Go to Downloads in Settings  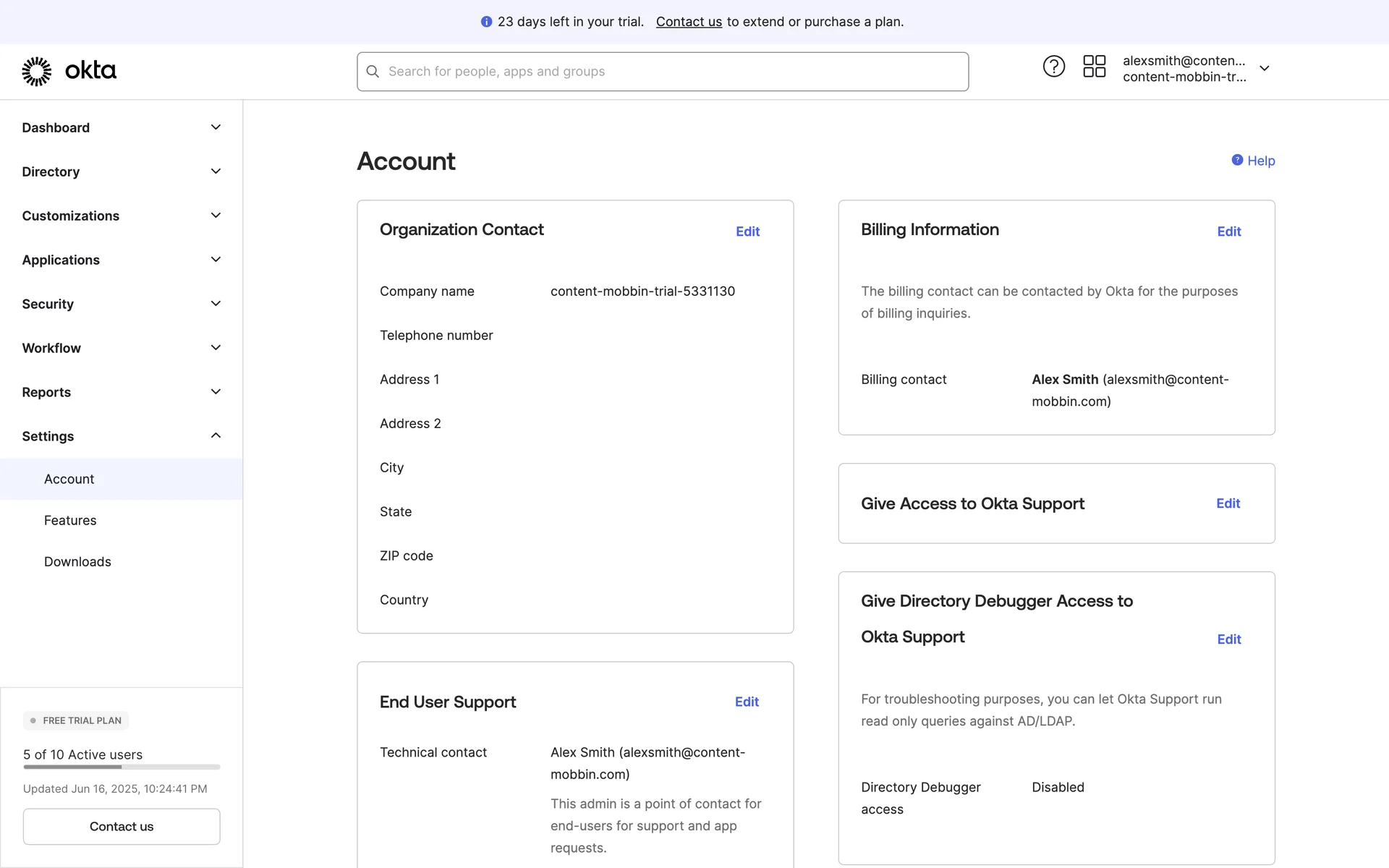77,561
